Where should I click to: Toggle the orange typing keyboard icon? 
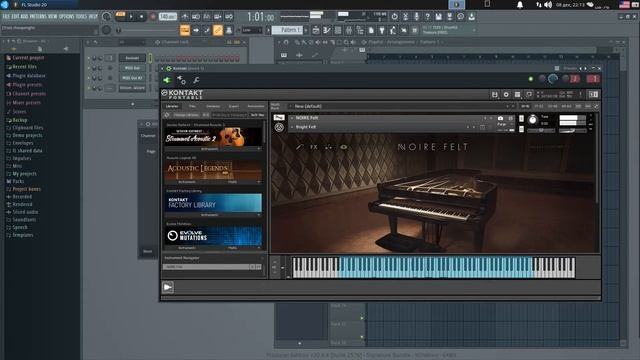185,30
